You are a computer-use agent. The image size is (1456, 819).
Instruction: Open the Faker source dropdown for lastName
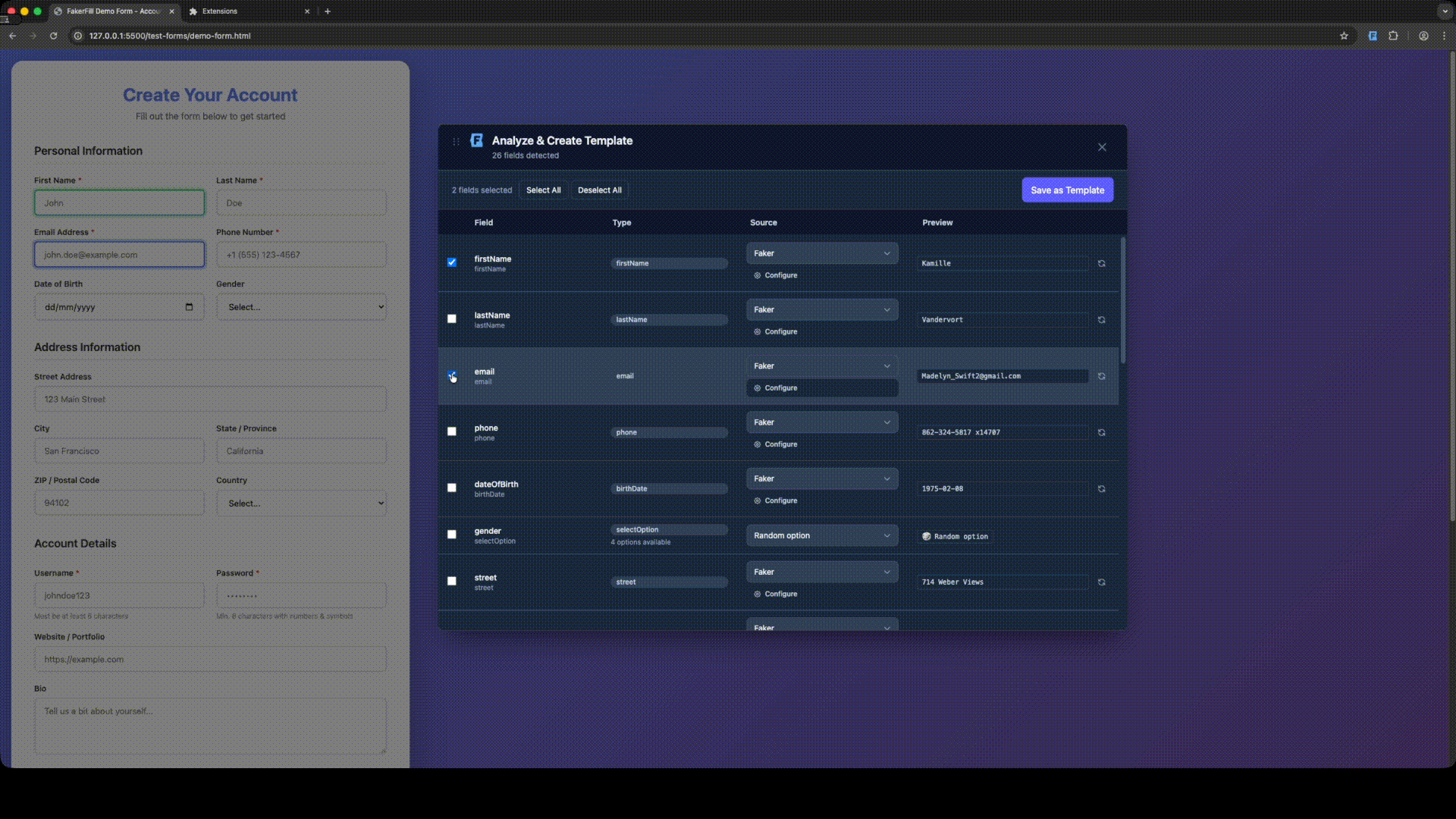[x=821, y=309]
